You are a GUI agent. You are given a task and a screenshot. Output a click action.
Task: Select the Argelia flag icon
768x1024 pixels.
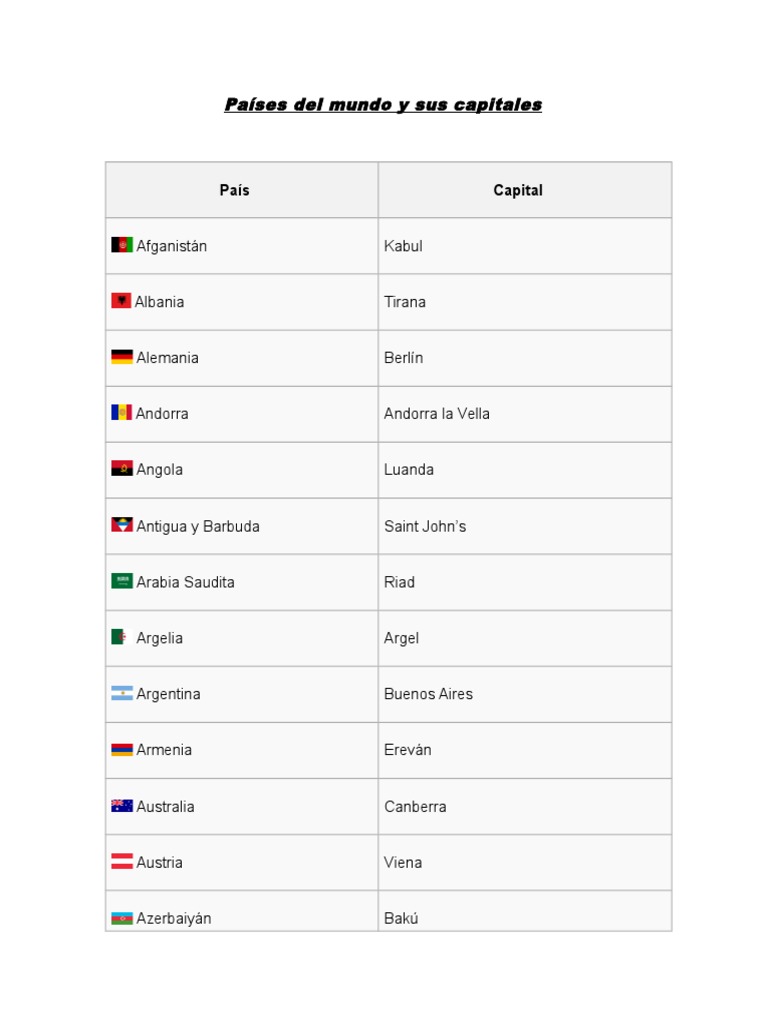click(x=119, y=637)
